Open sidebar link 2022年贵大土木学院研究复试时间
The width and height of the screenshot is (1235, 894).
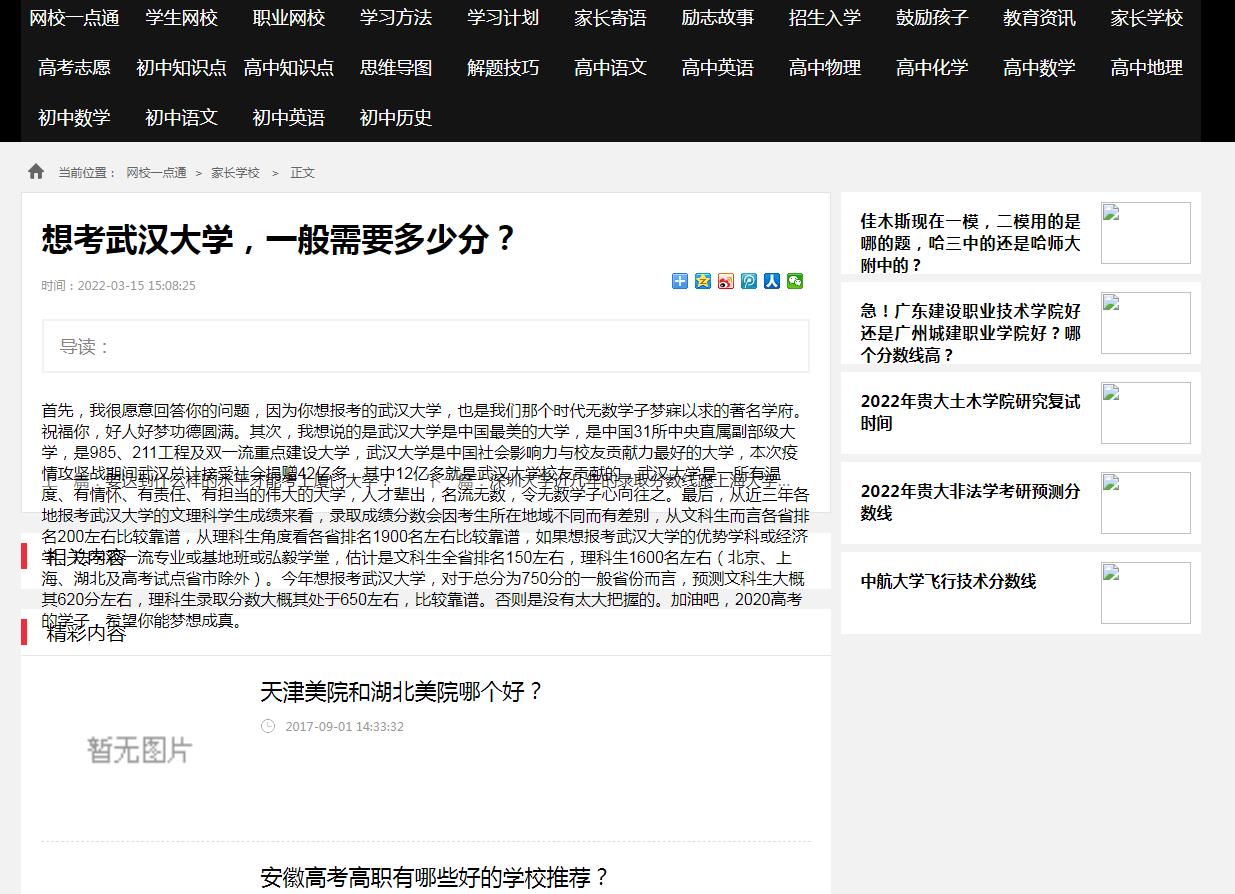[970, 412]
